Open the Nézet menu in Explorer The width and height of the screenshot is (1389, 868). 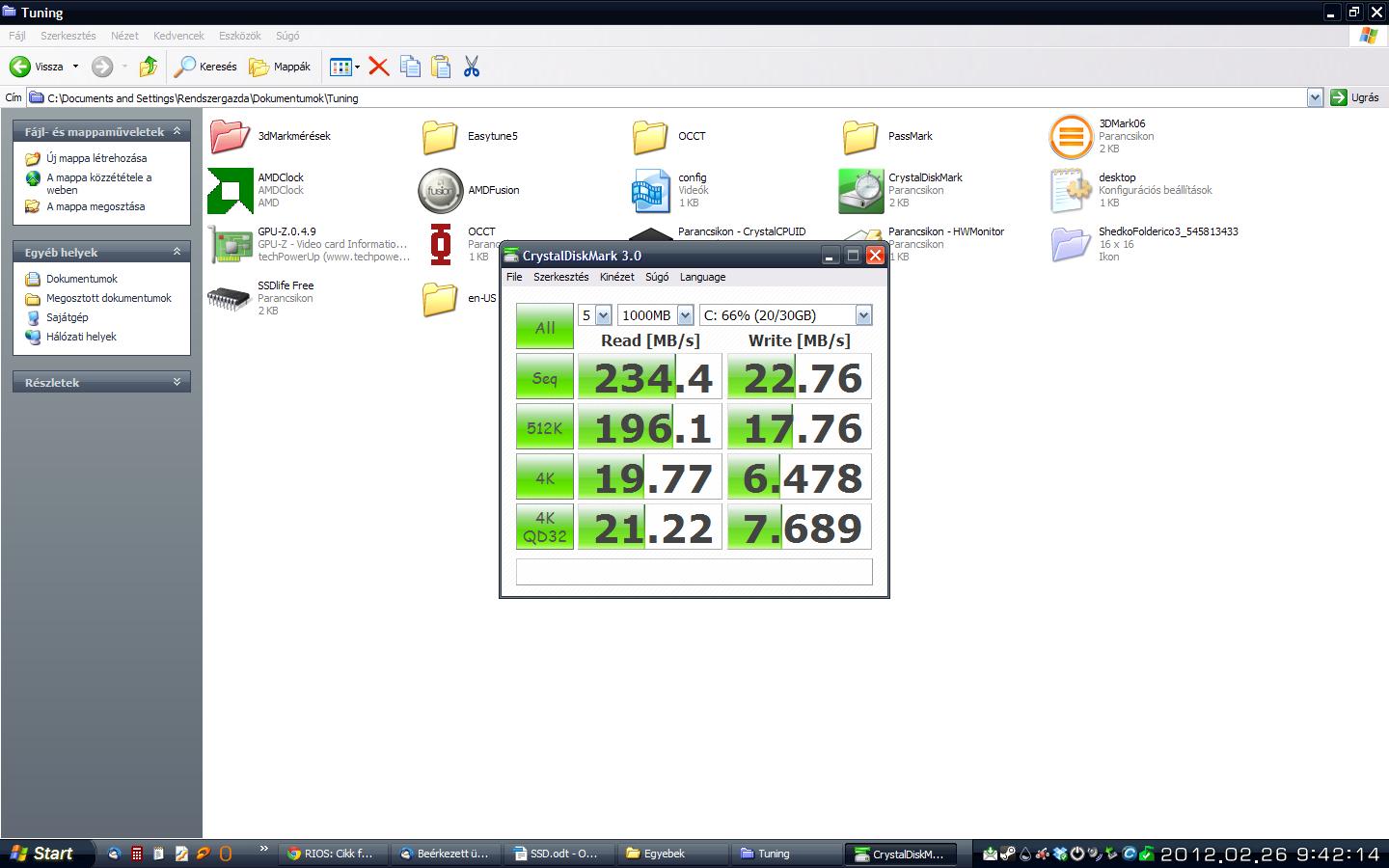tap(124, 36)
